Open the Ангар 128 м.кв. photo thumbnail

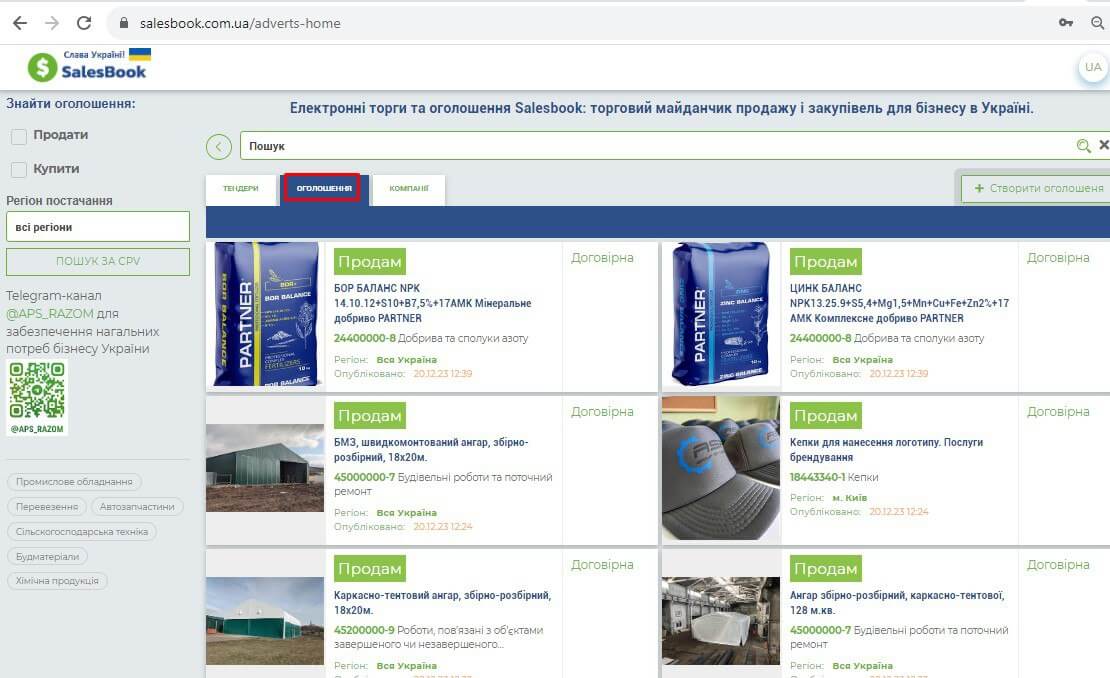[x=721, y=621]
